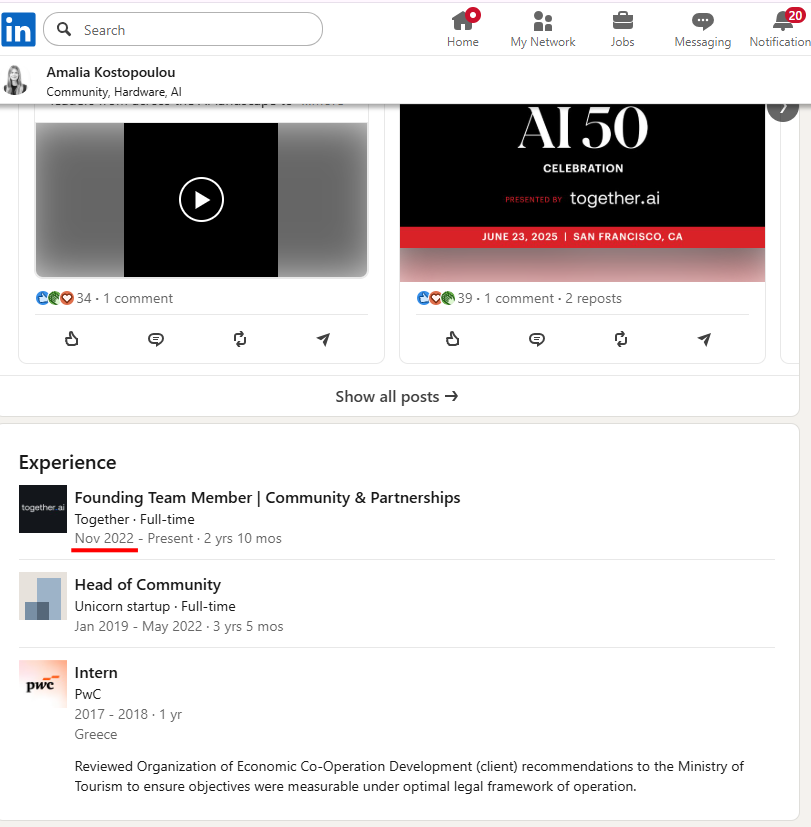Click the PwC company name under Intern

pos(88,695)
